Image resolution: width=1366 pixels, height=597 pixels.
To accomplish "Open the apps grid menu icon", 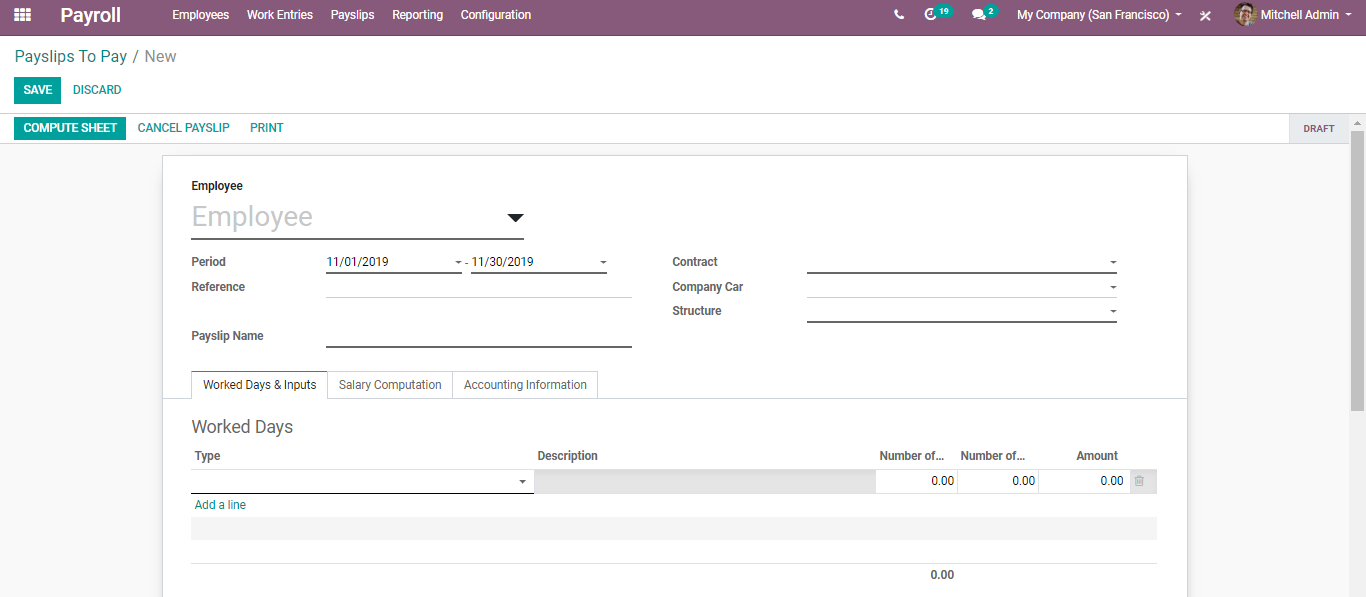I will tap(22, 15).
